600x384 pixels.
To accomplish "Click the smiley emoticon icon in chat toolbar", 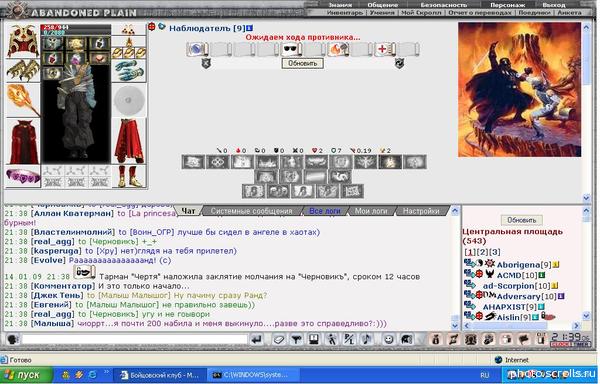I will [x=388, y=339].
